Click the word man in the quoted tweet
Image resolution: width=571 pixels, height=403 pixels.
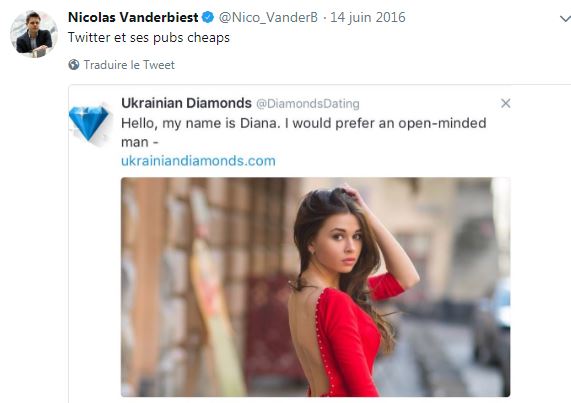135,142
